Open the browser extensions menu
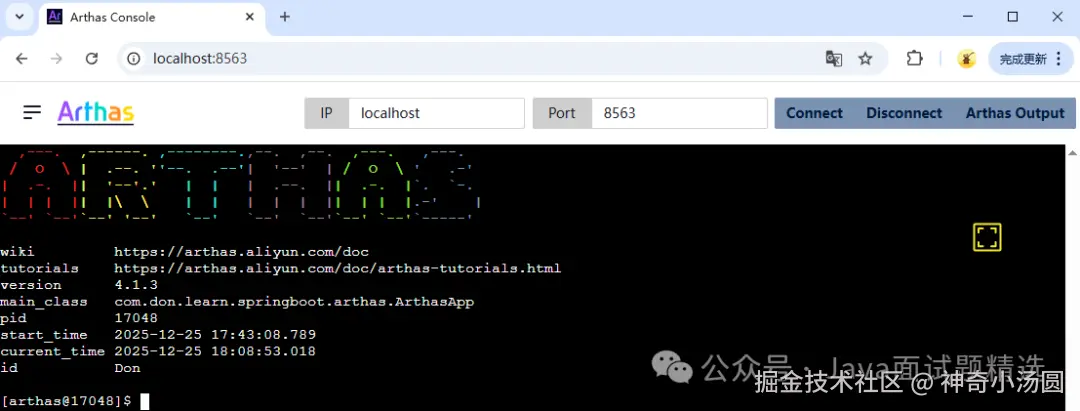1080x411 pixels. click(x=914, y=59)
